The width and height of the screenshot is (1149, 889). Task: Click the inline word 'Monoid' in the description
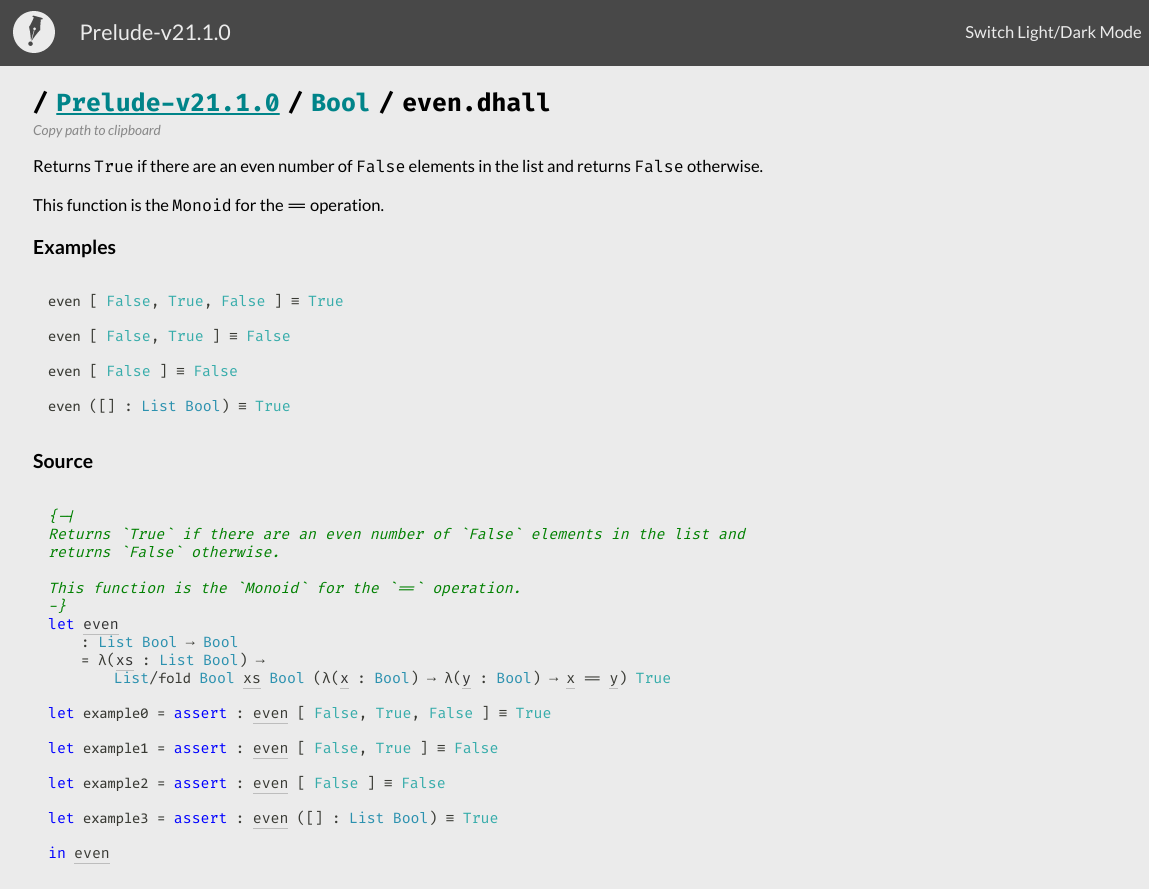[x=202, y=206]
